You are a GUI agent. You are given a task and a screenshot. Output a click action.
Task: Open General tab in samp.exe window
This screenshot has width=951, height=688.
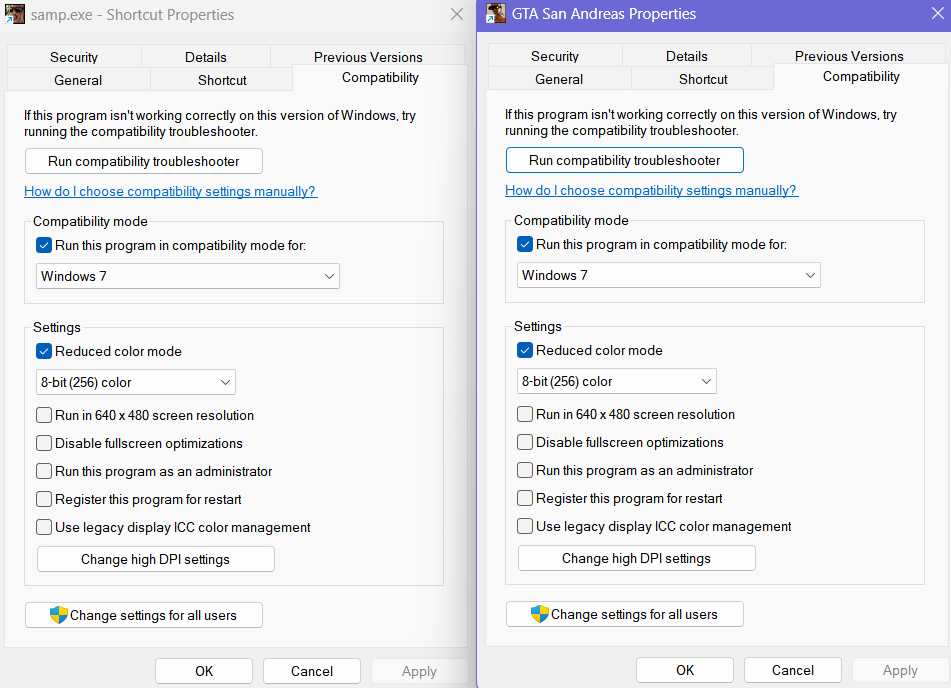click(x=78, y=80)
